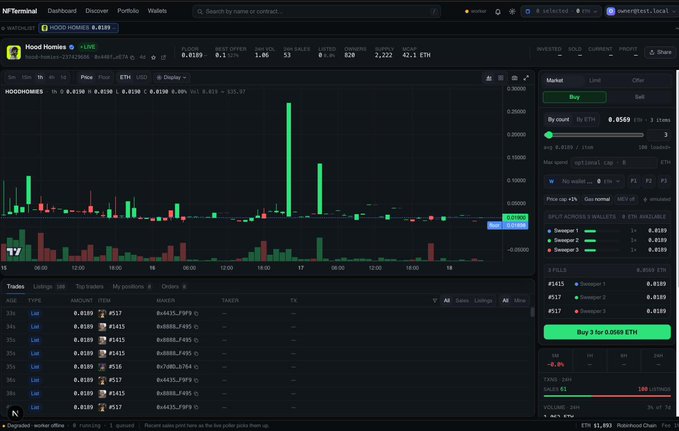Viewport: 679px width, 431px height.
Task: Select the By ETH sweep mode
Action: pos(585,120)
